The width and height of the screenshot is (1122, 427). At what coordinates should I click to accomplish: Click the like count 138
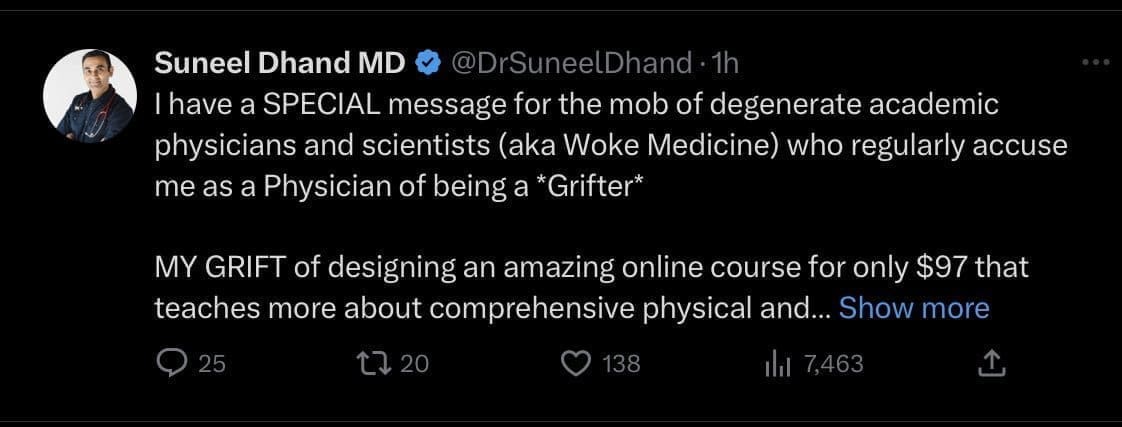click(x=622, y=364)
